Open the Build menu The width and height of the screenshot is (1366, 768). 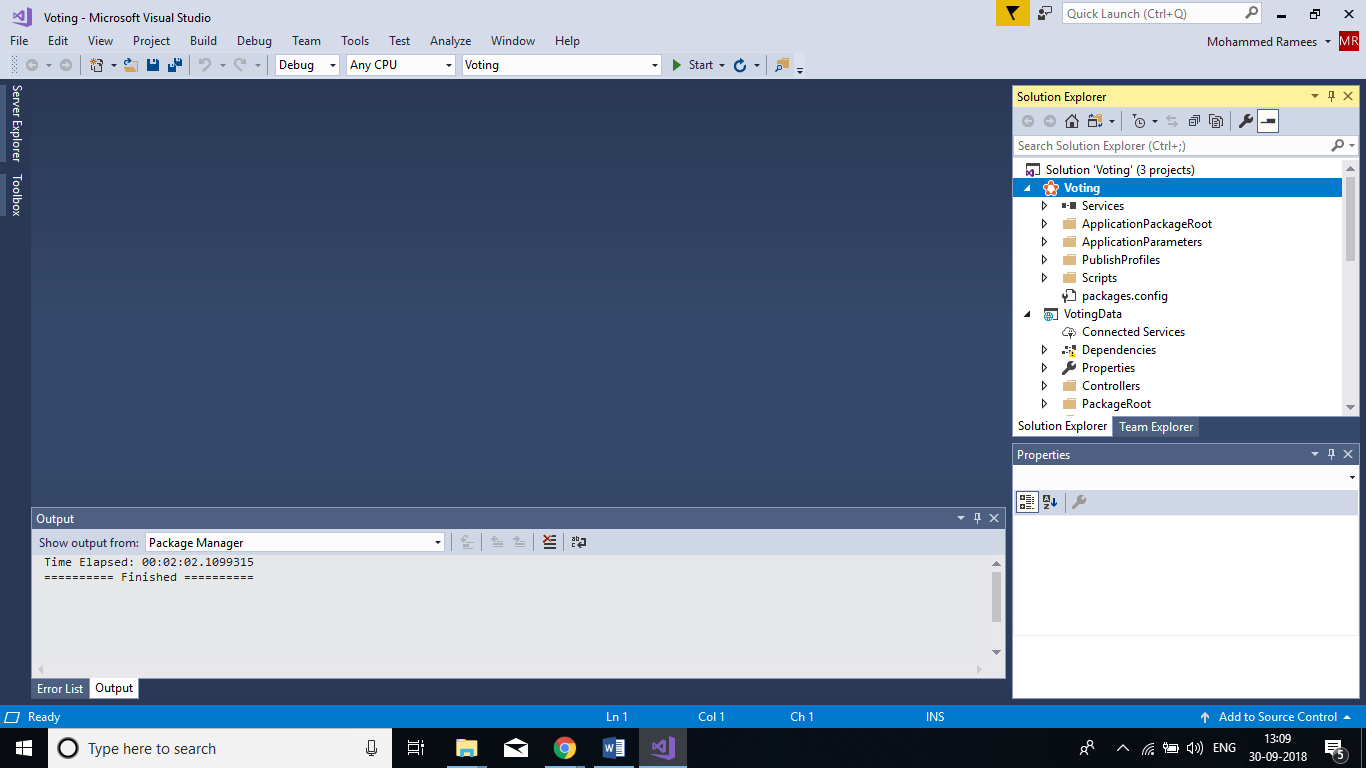[203, 41]
